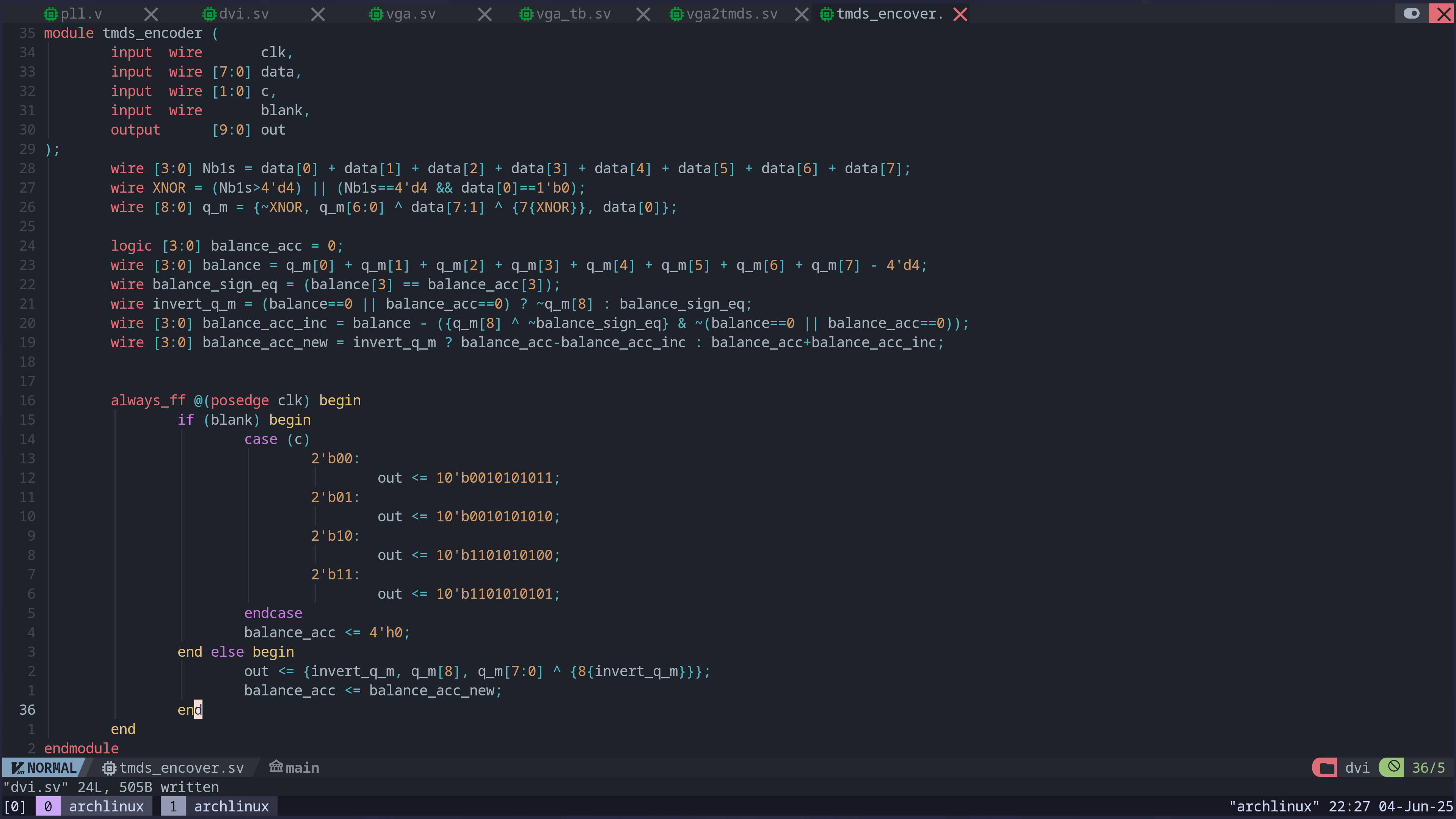1456x819 pixels.
Task: Click logic balance_acc declaration
Action: point(227,246)
